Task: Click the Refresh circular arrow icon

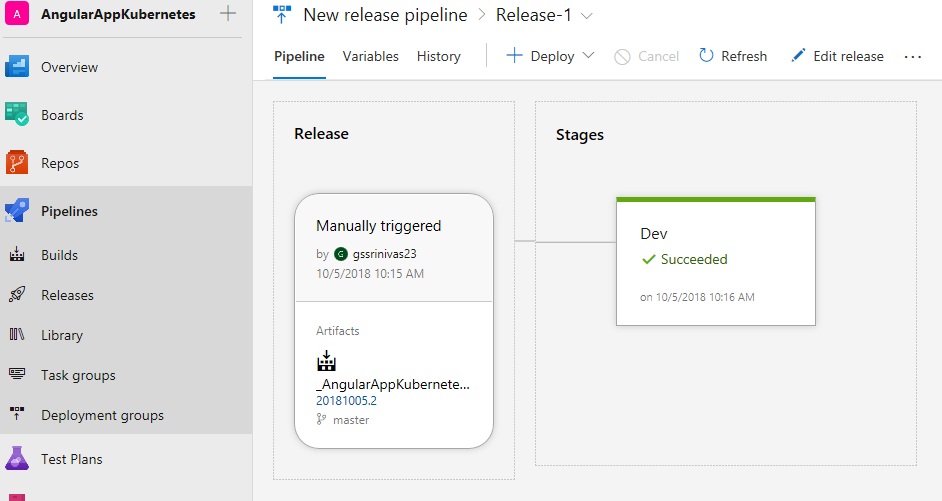Action: [x=706, y=56]
